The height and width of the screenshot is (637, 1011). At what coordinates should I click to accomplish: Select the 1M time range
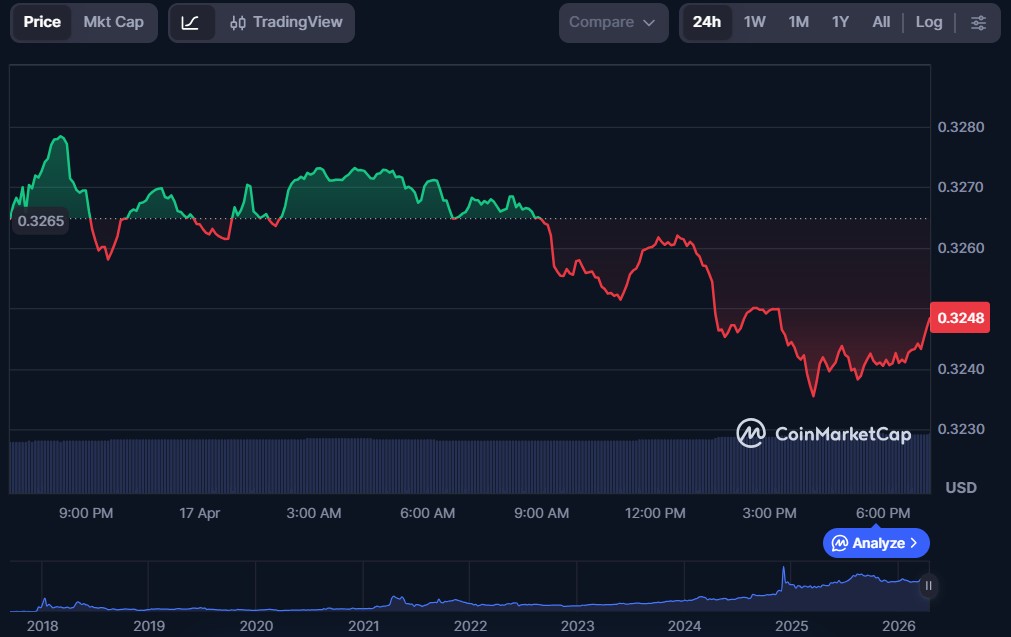[798, 22]
